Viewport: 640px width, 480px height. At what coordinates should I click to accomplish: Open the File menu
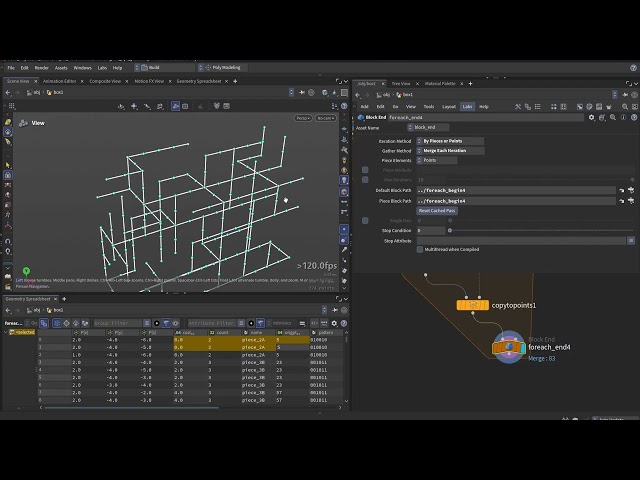(11, 68)
